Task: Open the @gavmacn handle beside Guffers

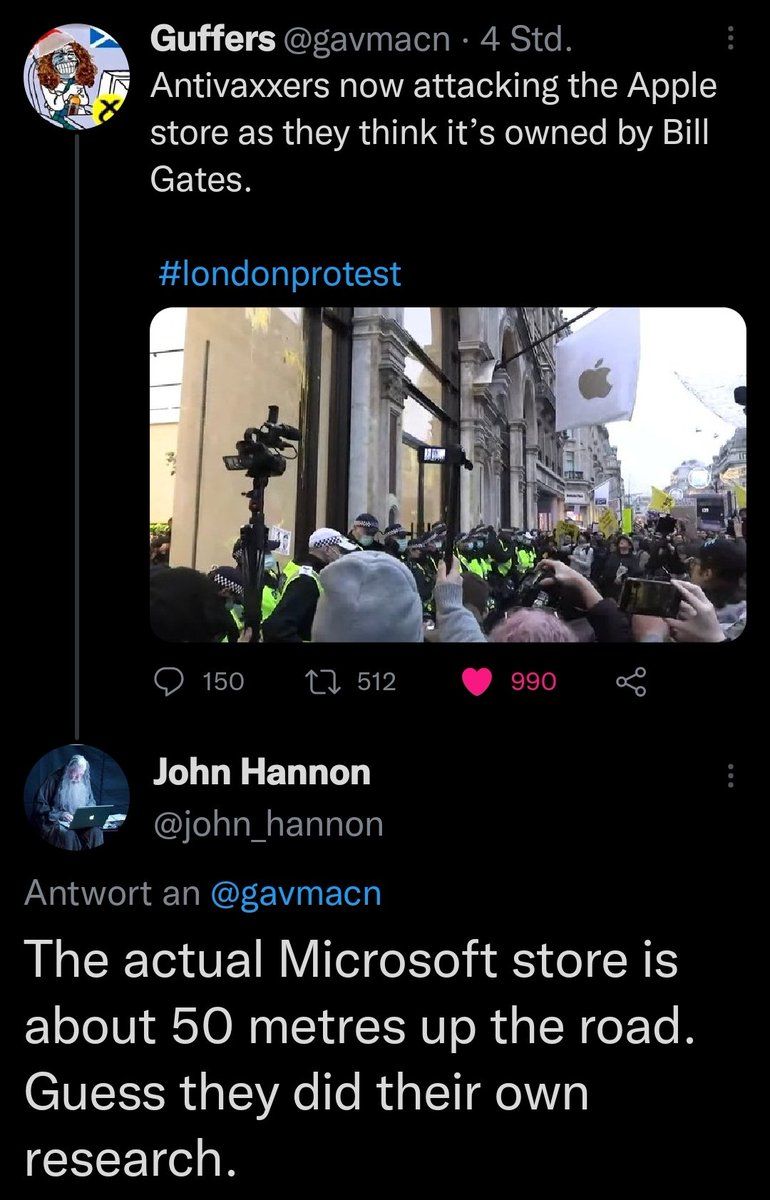Action: 366,40
